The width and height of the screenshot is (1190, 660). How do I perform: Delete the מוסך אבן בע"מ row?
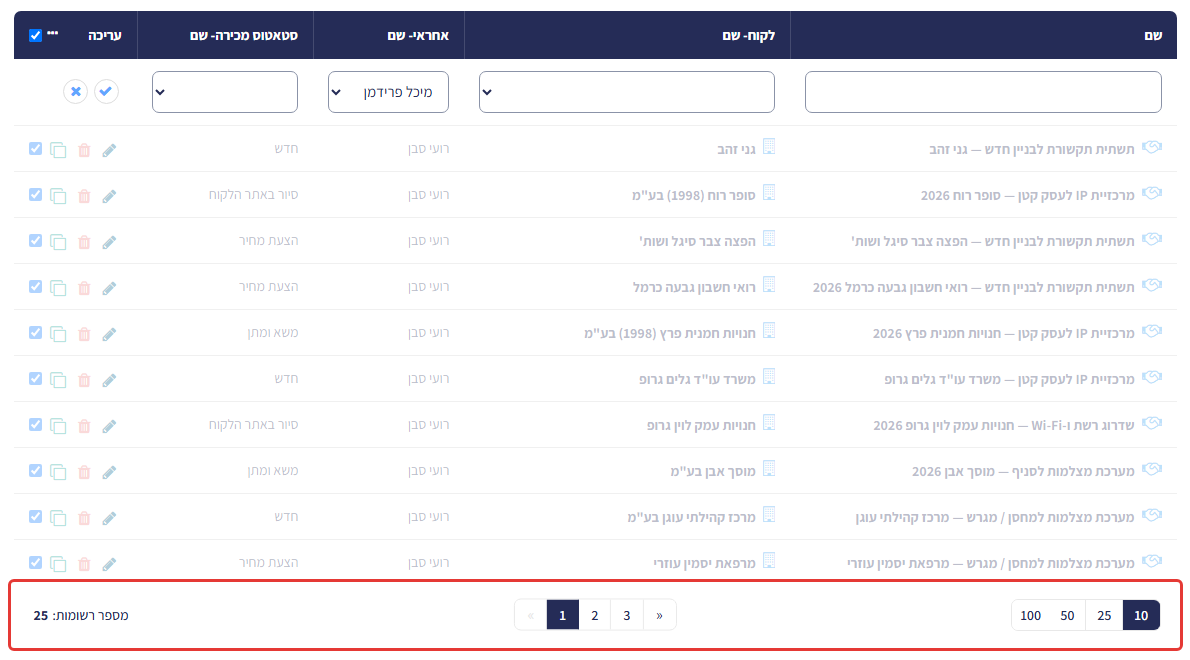coord(84,473)
